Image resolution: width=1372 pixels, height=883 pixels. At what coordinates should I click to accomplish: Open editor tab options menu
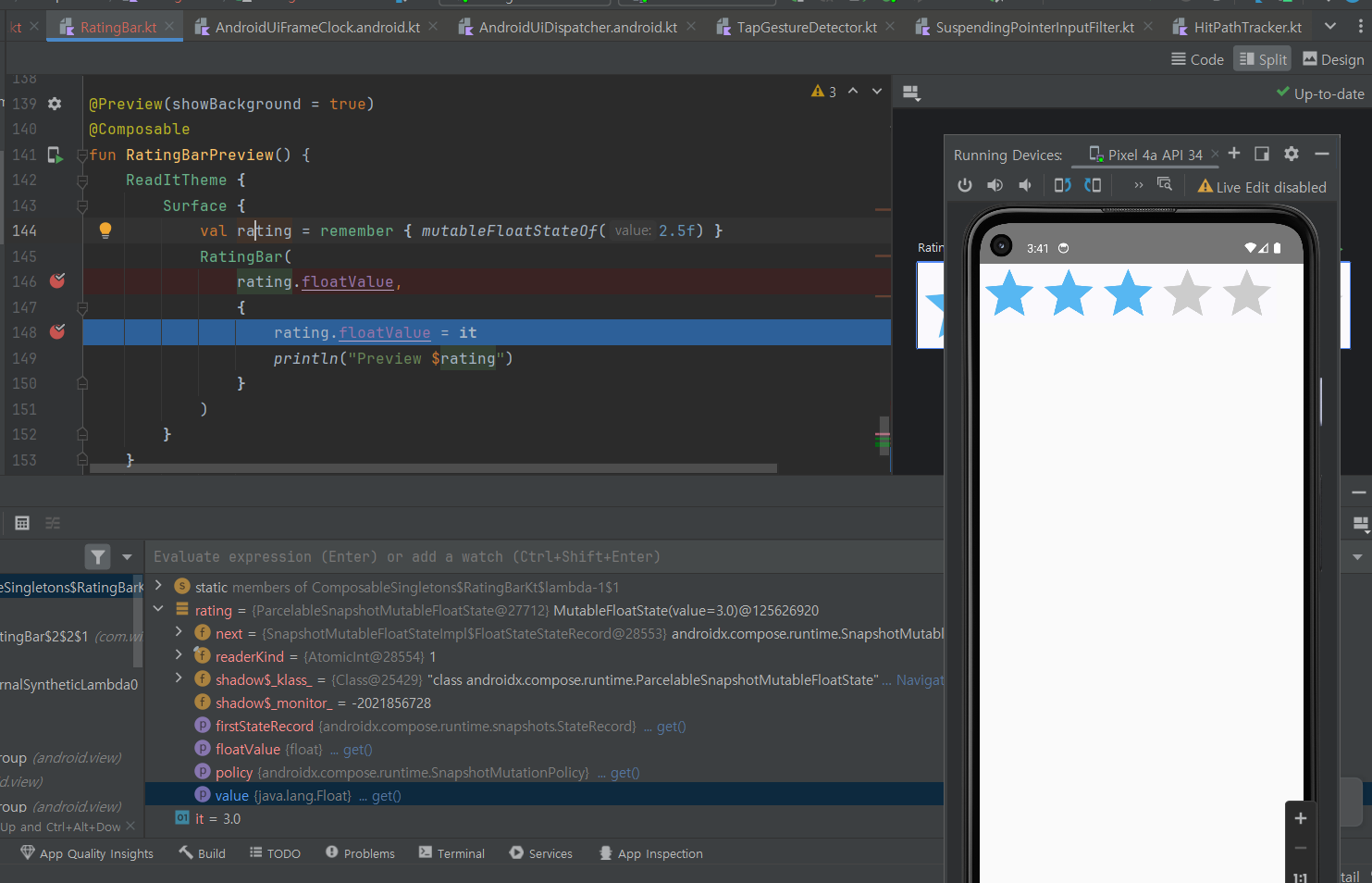tap(1360, 26)
